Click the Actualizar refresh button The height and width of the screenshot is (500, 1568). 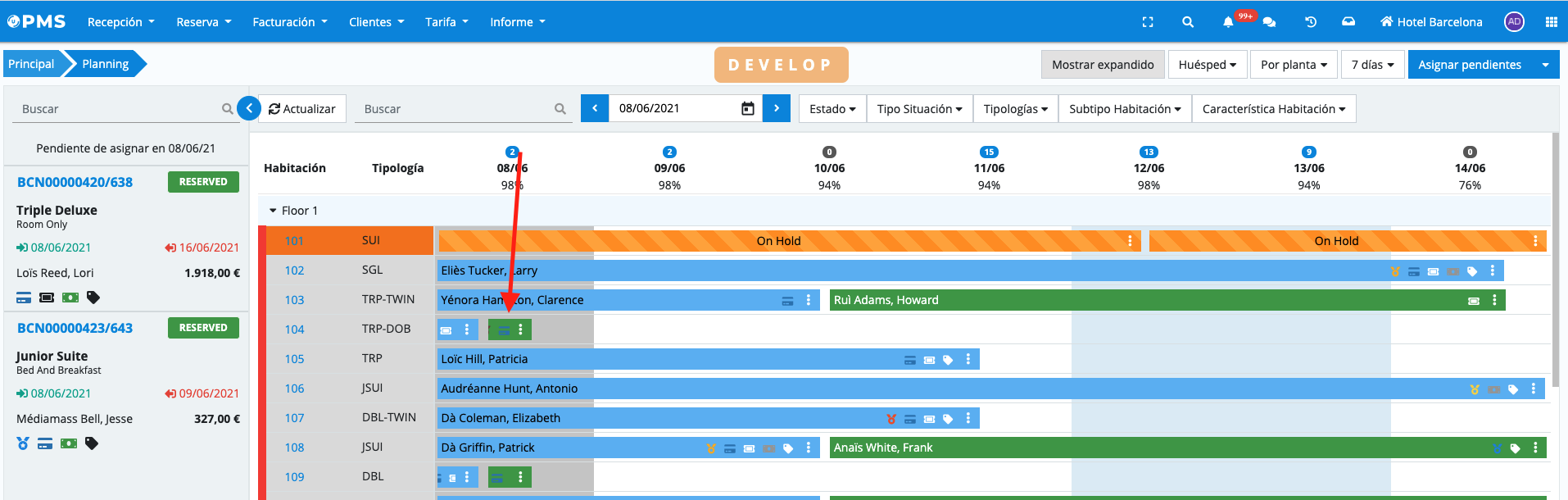[x=302, y=109]
